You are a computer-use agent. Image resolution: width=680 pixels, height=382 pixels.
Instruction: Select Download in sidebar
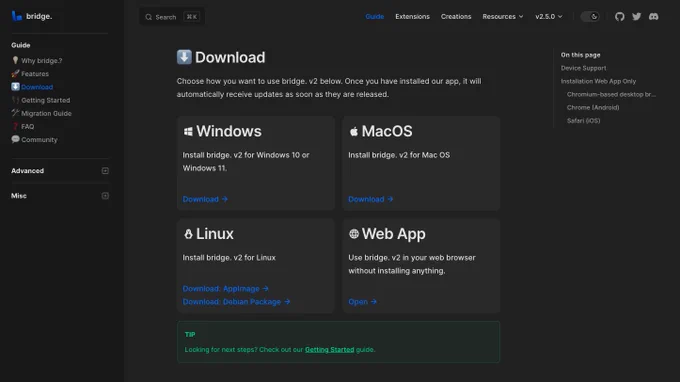(x=32, y=87)
